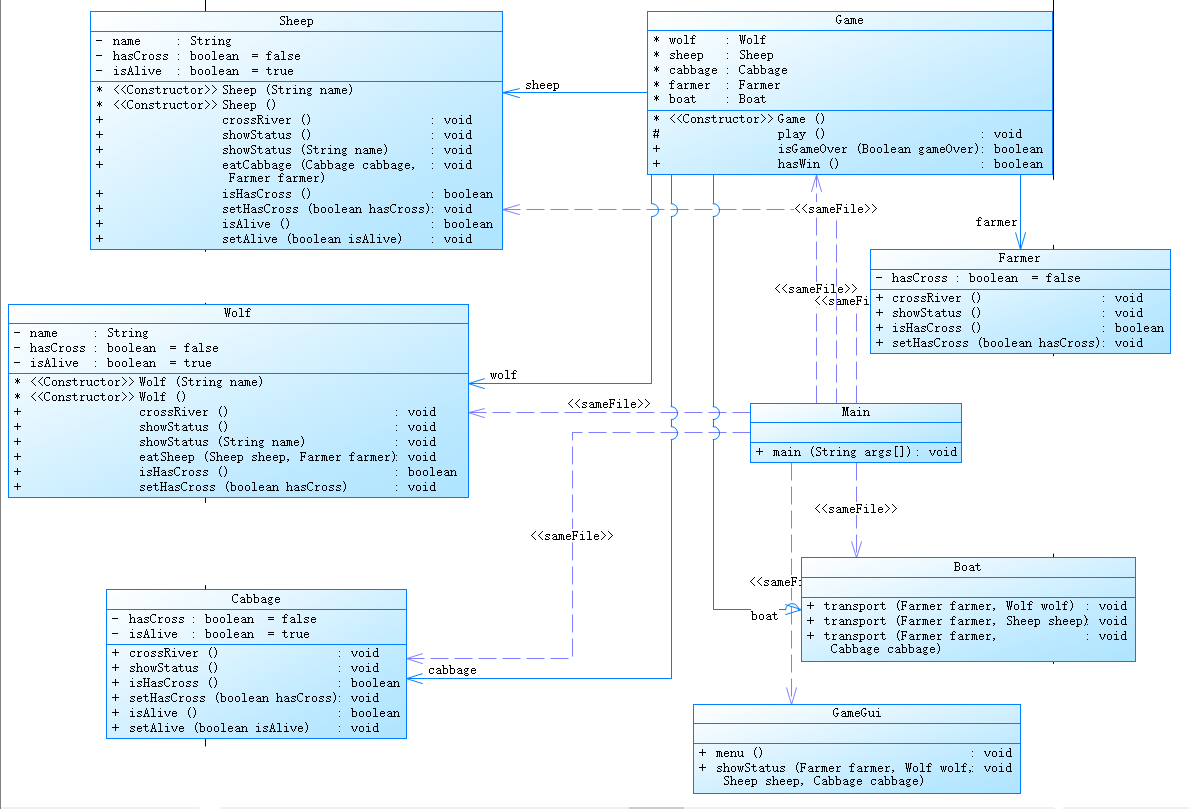Select the hasWin () operation in Game
Image resolution: width=1189 pixels, height=809 pixels.
(848, 164)
